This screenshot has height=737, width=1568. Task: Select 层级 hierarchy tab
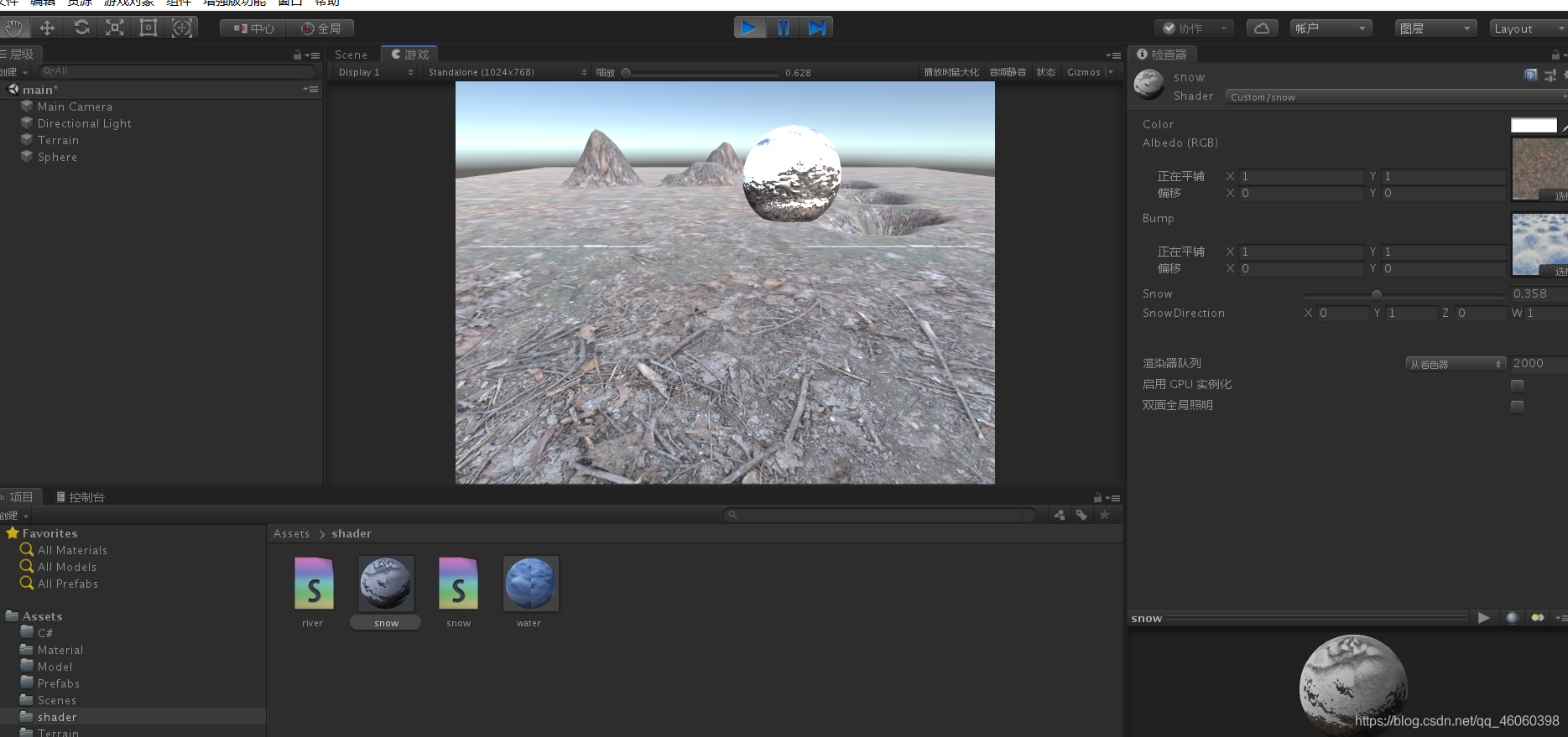[x=20, y=54]
